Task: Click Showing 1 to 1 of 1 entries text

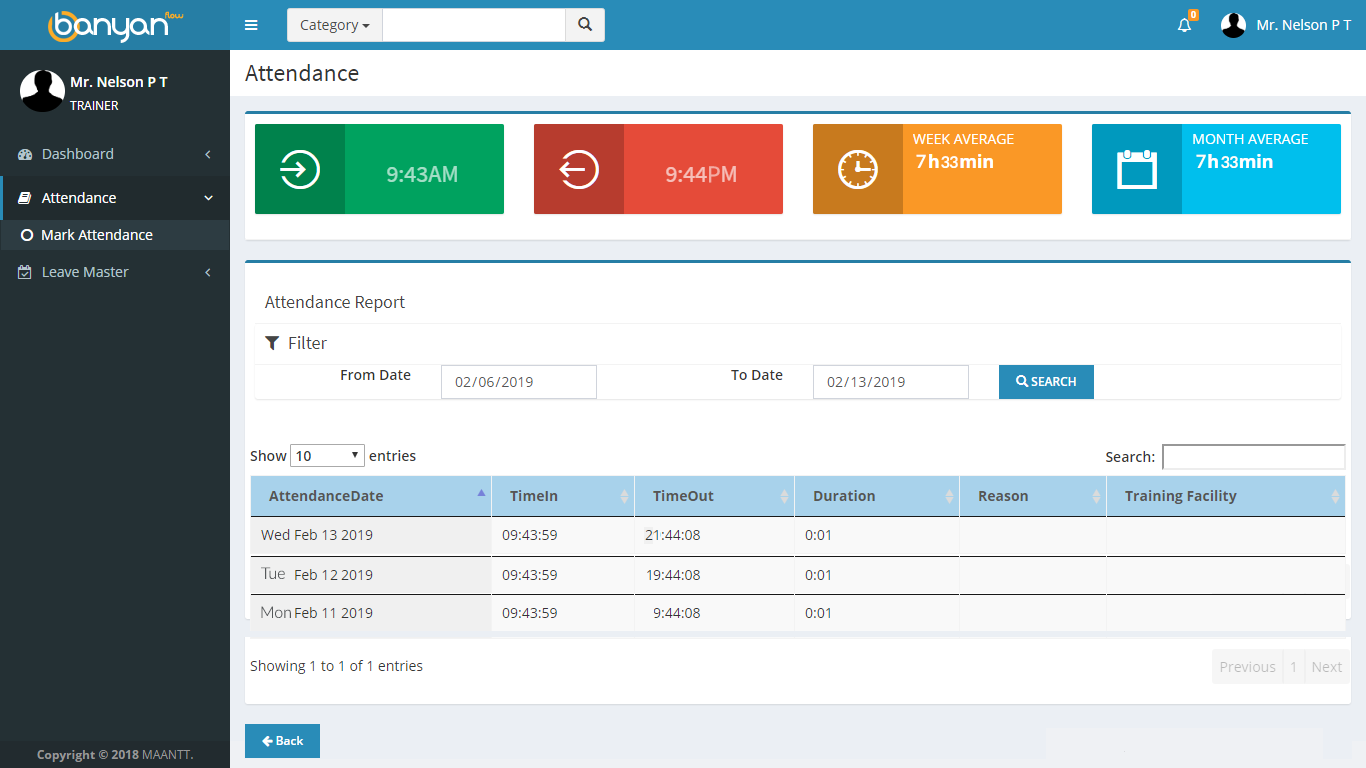Action: click(336, 666)
